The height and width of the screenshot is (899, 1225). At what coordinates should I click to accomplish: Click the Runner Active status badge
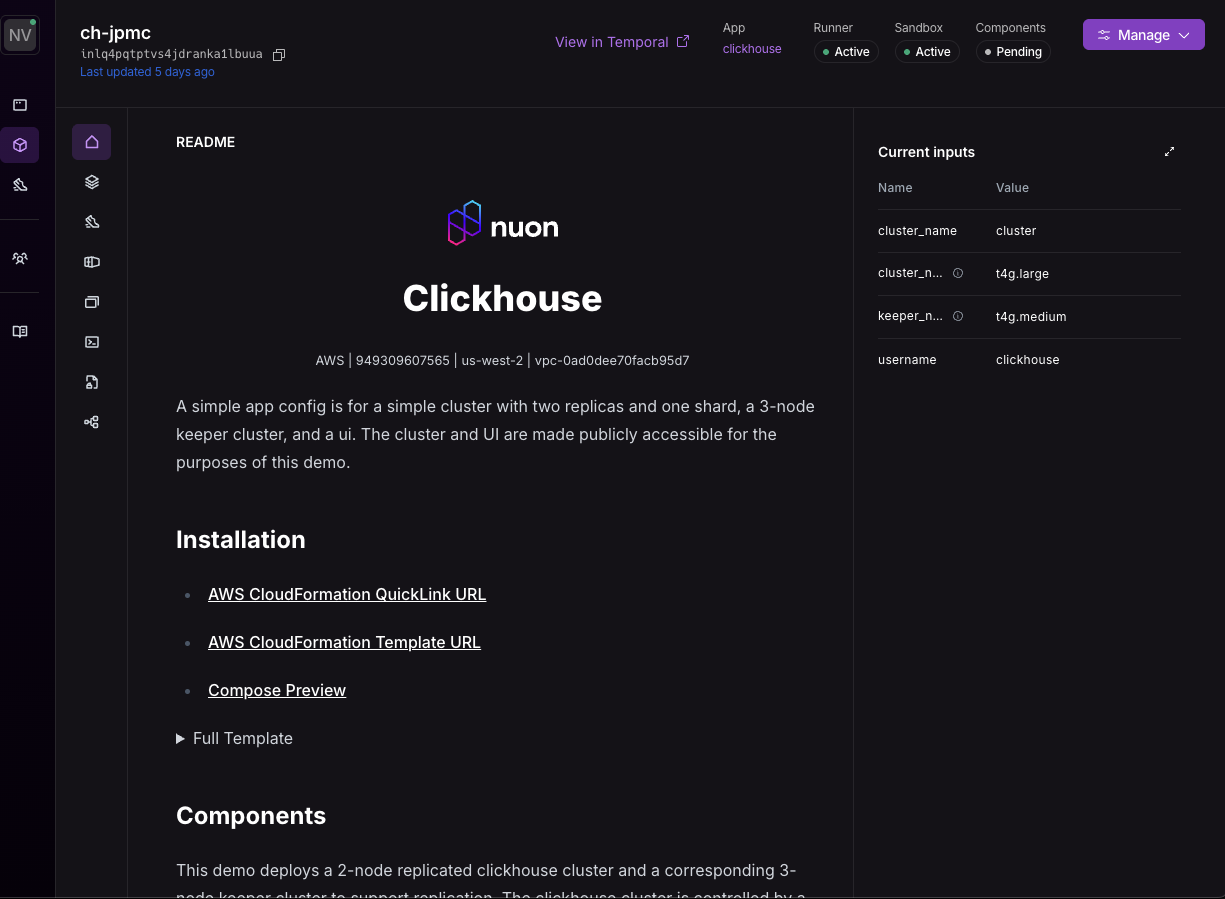[x=846, y=52]
